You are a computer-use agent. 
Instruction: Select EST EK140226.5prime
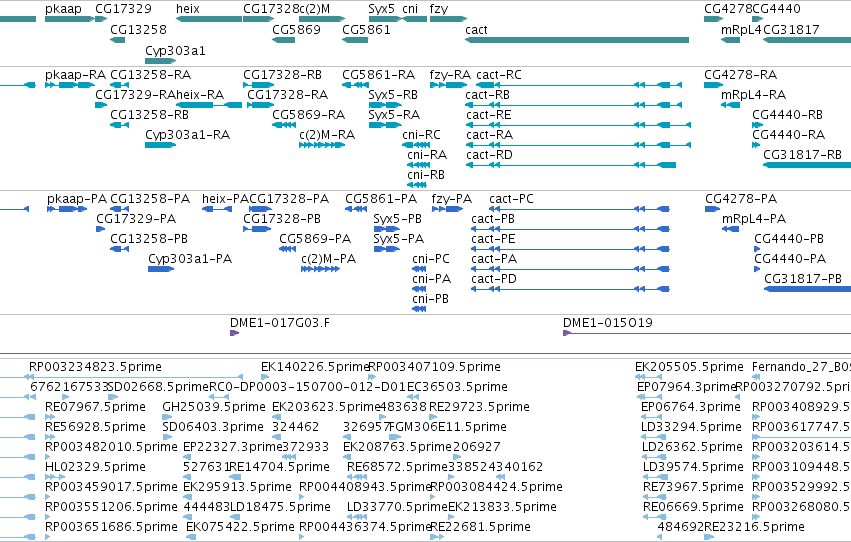[265, 377]
